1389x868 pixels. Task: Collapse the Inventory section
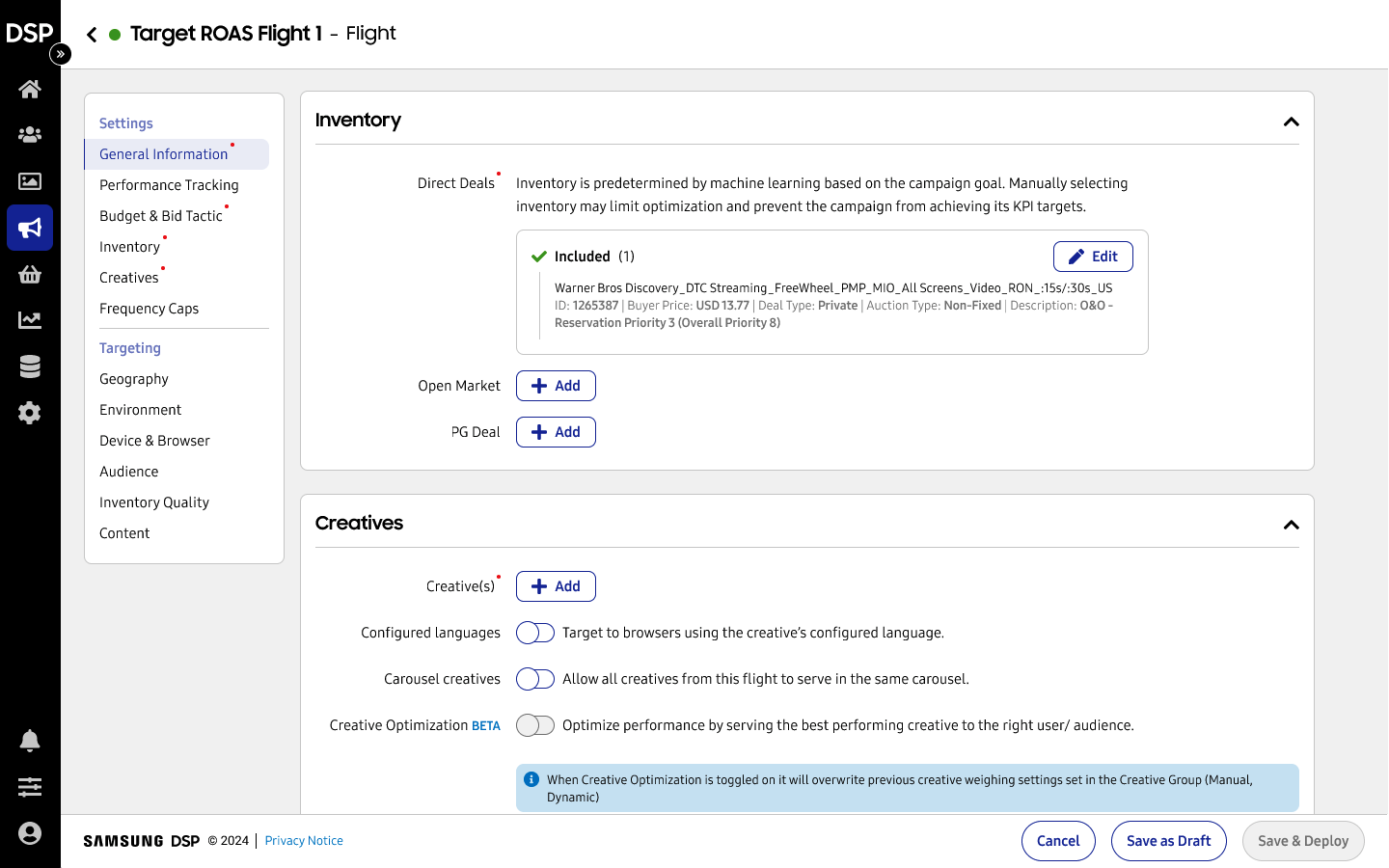(1291, 122)
